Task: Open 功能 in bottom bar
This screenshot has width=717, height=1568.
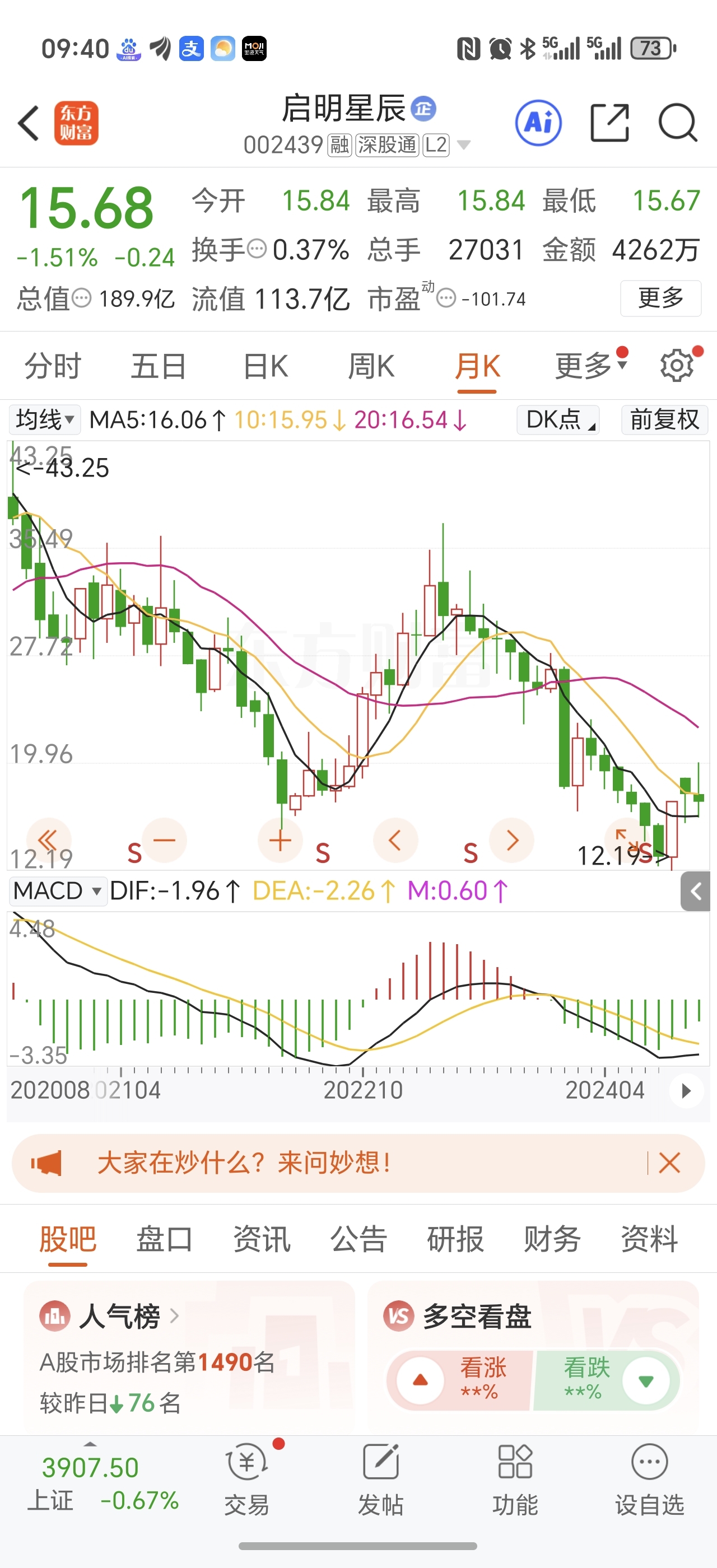Action: coord(515,1480)
